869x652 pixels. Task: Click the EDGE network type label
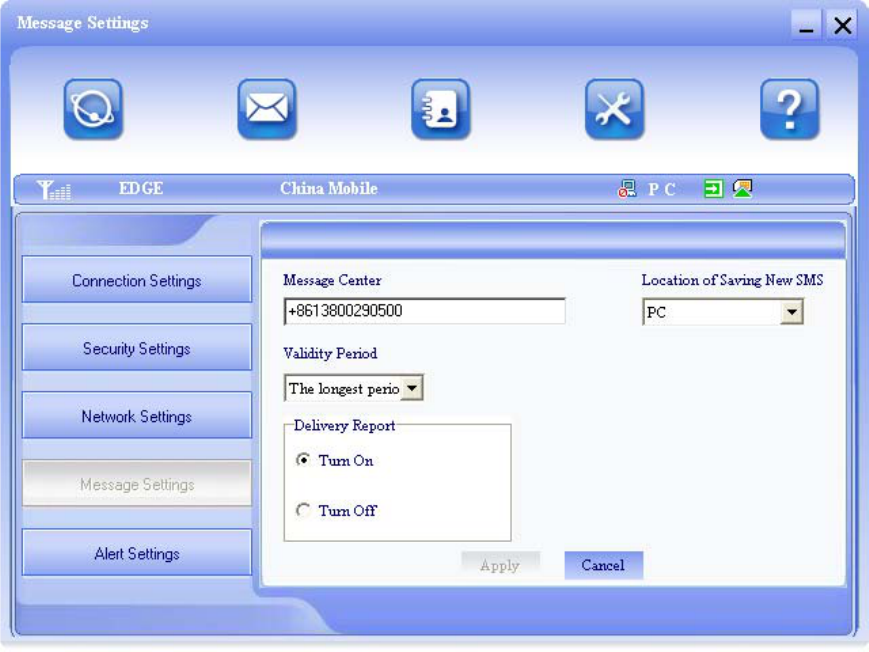point(141,189)
